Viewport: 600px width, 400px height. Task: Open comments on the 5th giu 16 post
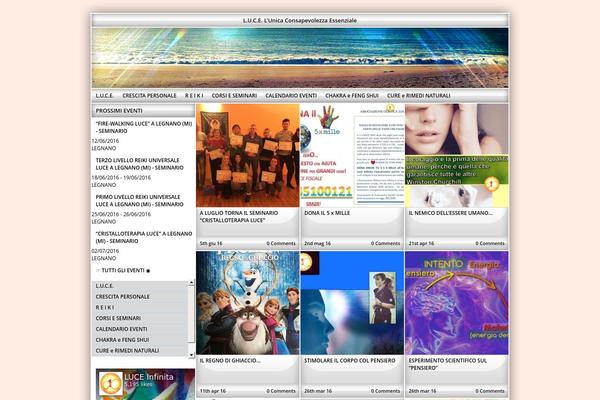pos(281,243)
